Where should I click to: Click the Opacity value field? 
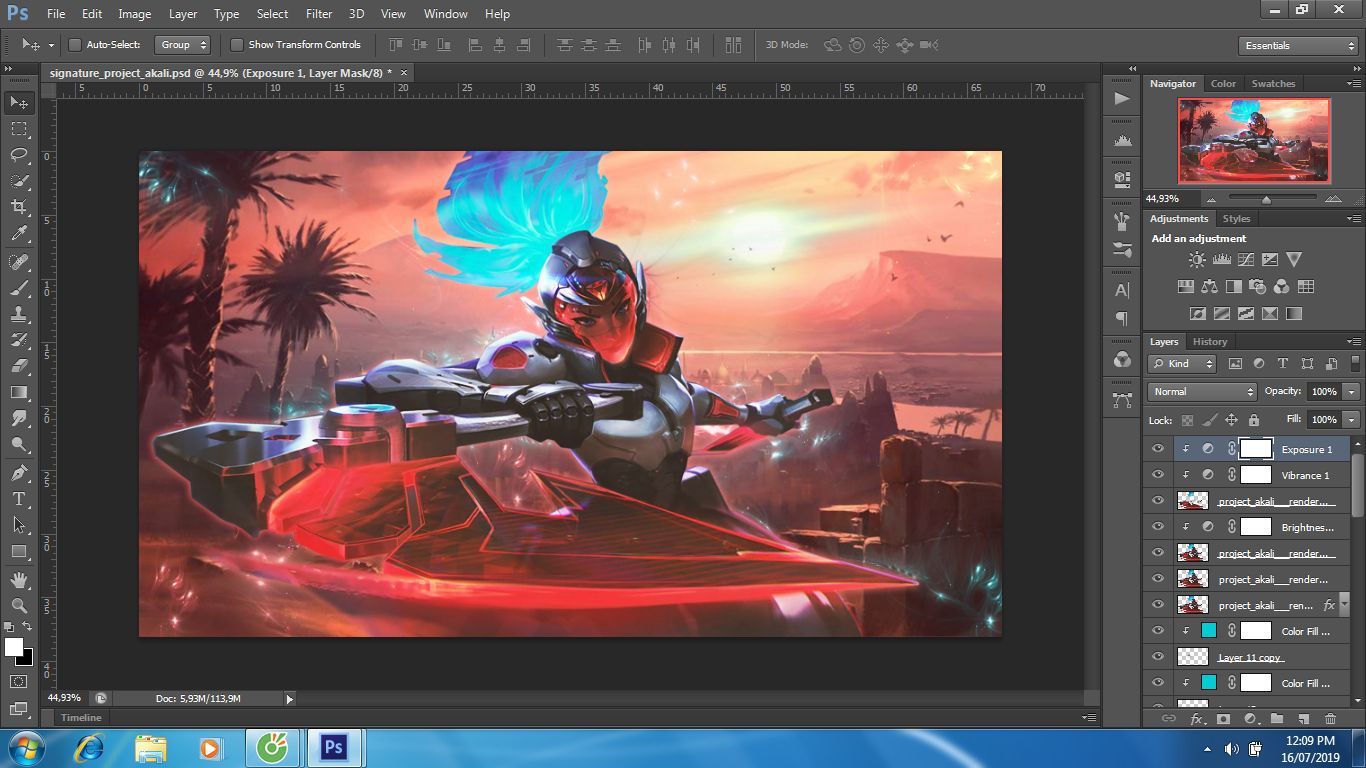point(1324,392)
